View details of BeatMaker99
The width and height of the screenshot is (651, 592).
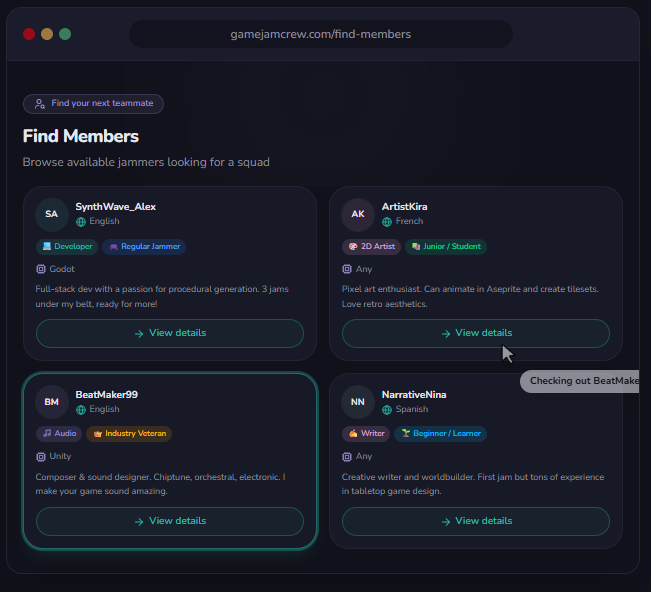(170, 521)
